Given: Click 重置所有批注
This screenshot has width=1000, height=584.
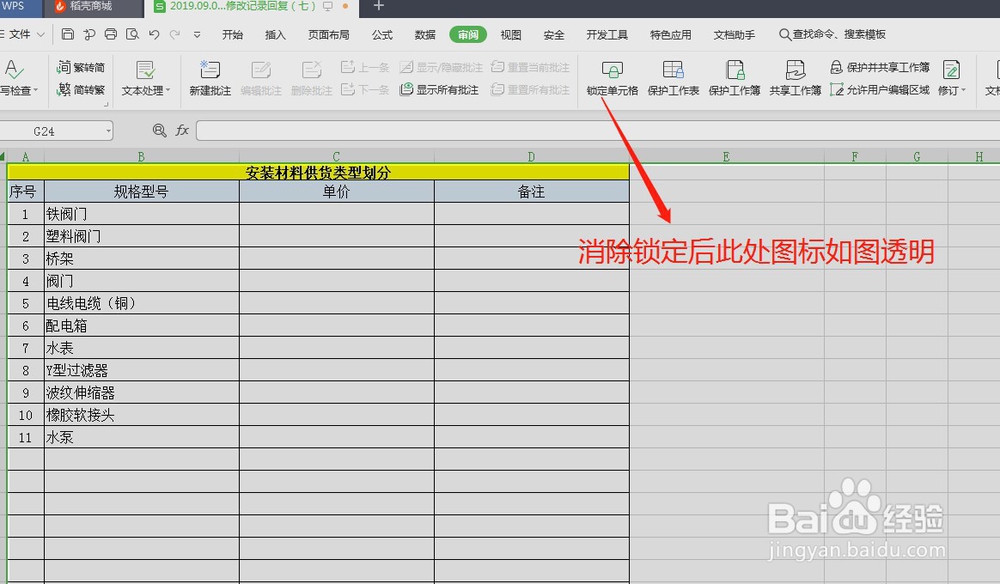Looking at the screenshot, I should click(531, 90).
